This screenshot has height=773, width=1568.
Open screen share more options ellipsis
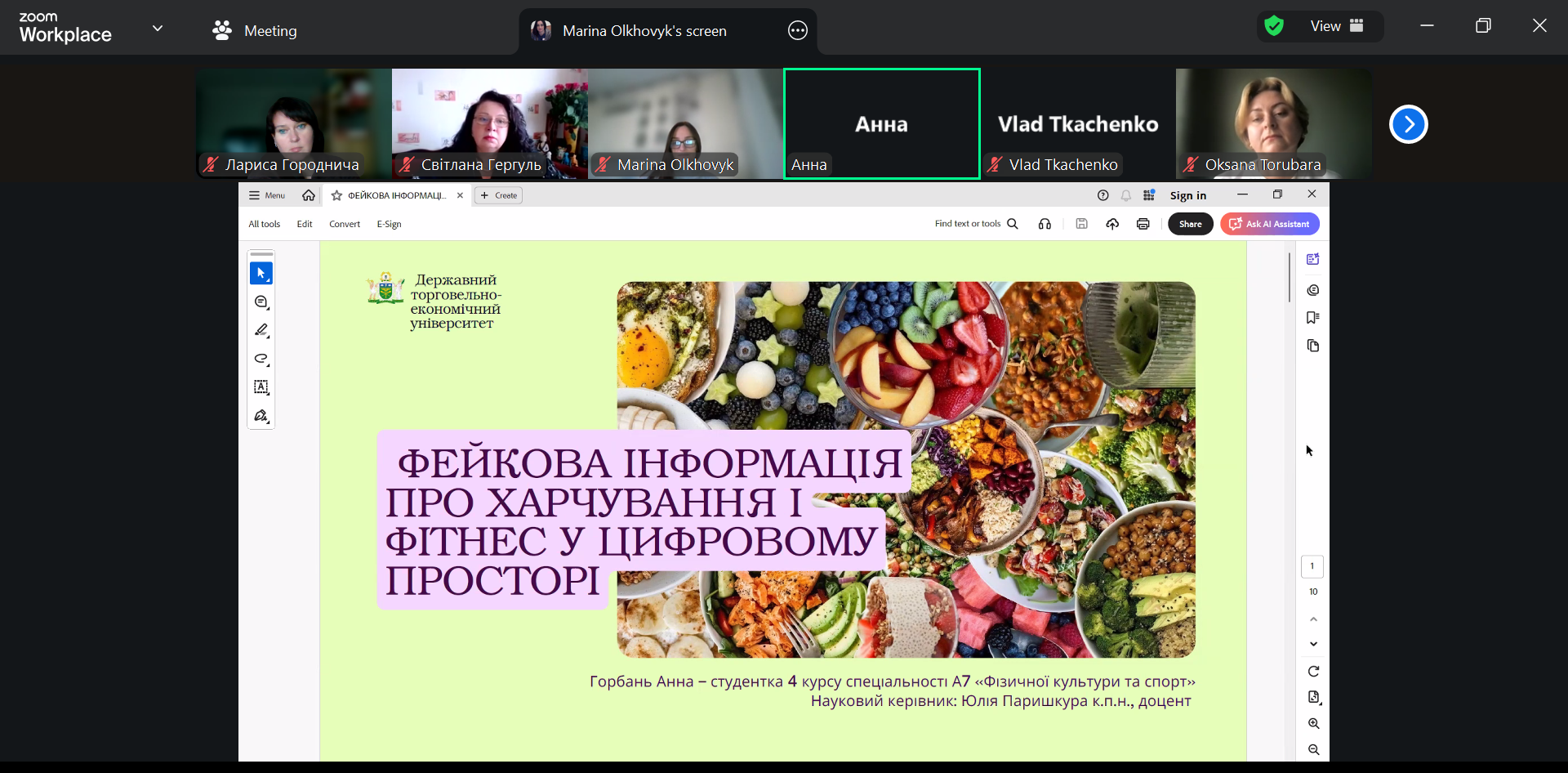click(797, 31)
